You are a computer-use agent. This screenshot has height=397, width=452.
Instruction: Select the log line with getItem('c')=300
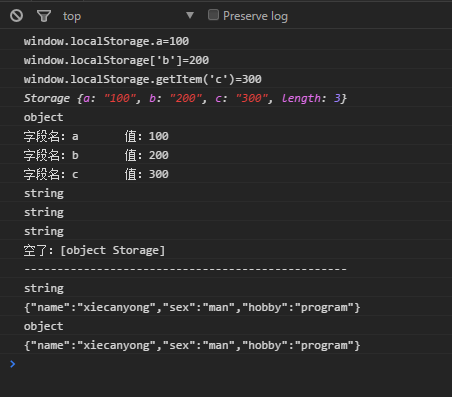click(x=142, y=79)
